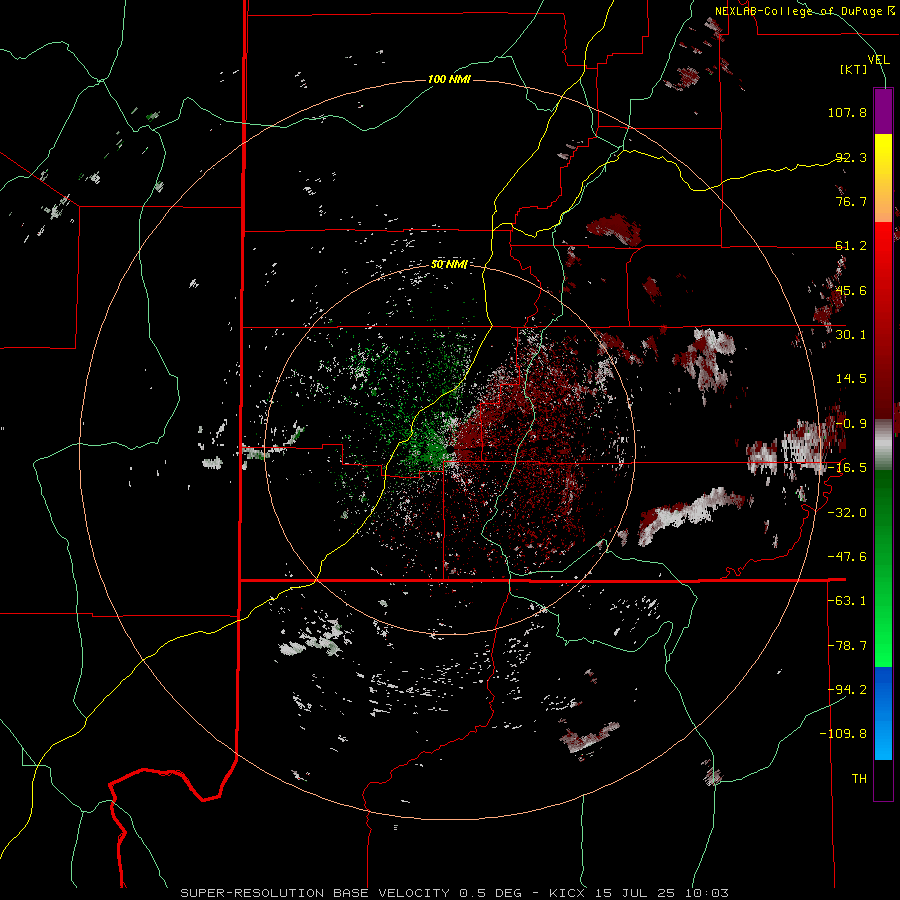Click the NEXLAB-College of DuPage label
Screen dimensions: 900x900
tap(804, 11)
